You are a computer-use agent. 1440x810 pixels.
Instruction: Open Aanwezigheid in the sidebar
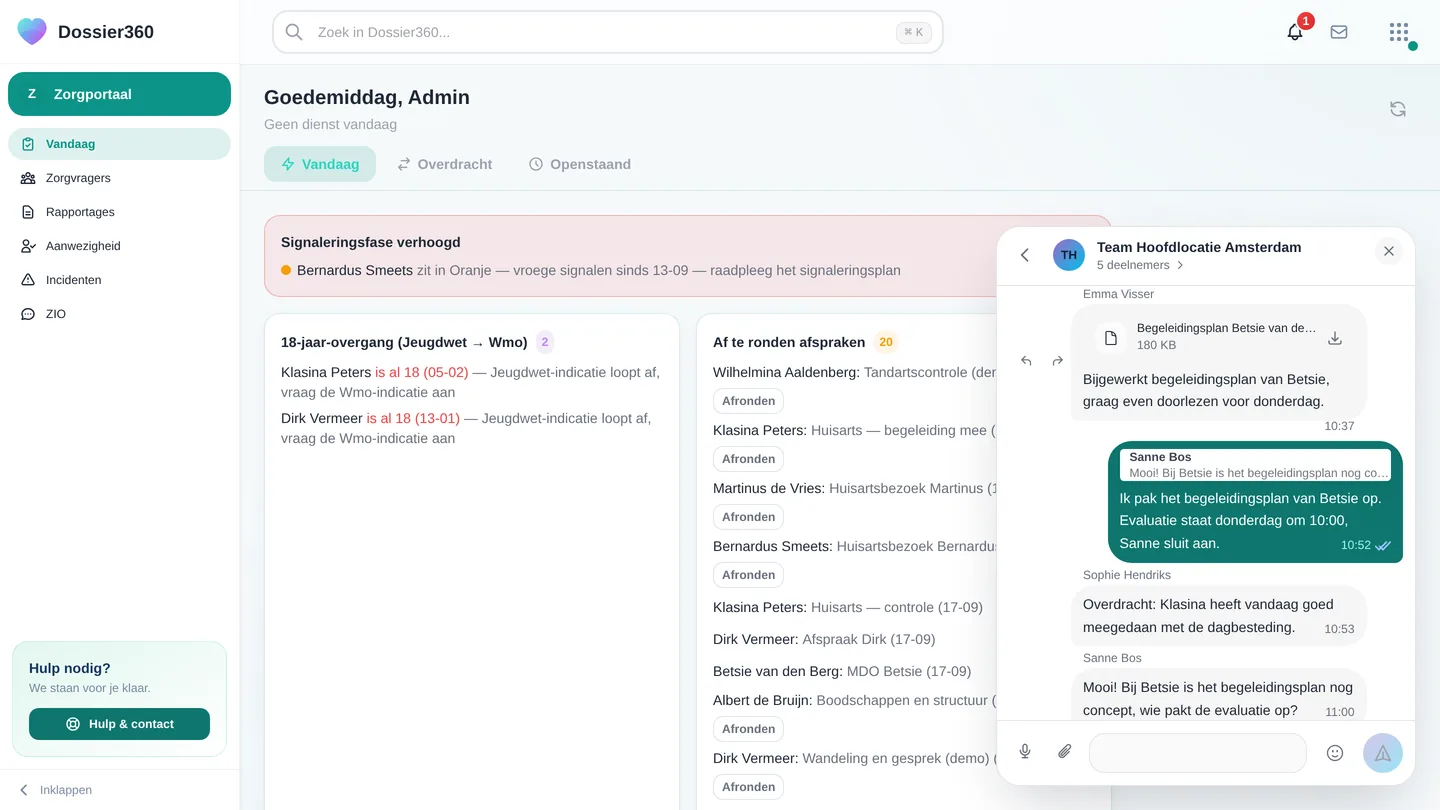click(x=119, y=246)
